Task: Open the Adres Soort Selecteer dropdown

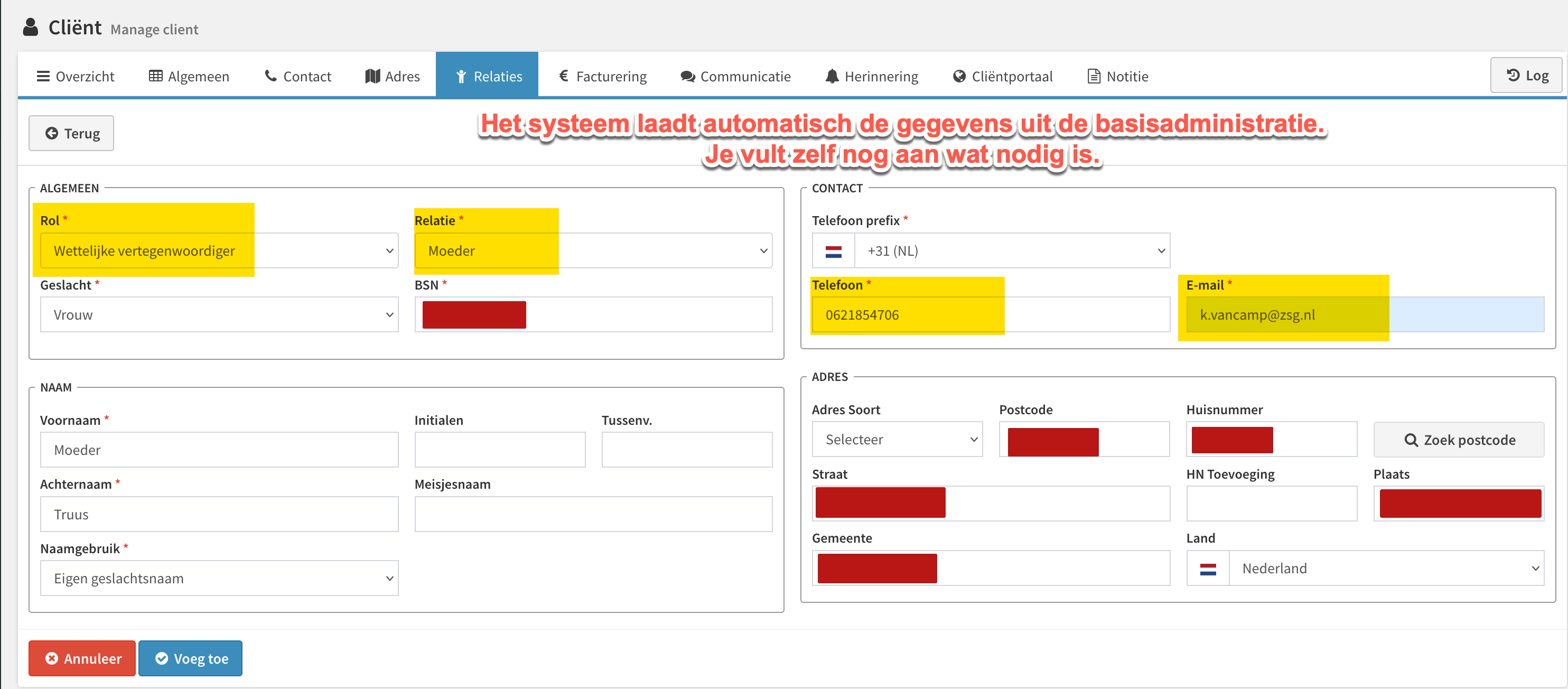Action: pos(897,440)
